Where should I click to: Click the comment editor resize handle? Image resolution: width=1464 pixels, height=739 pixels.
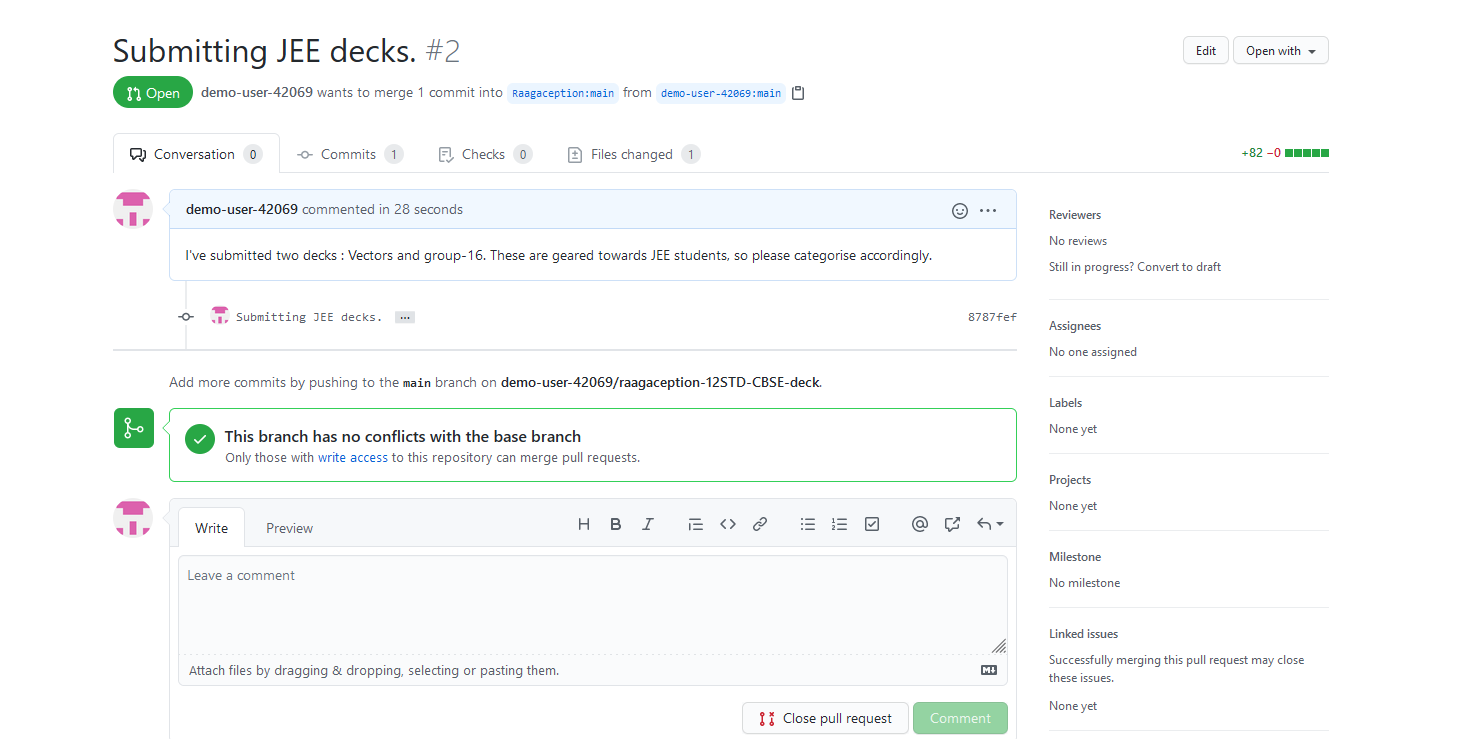[999, 646]
